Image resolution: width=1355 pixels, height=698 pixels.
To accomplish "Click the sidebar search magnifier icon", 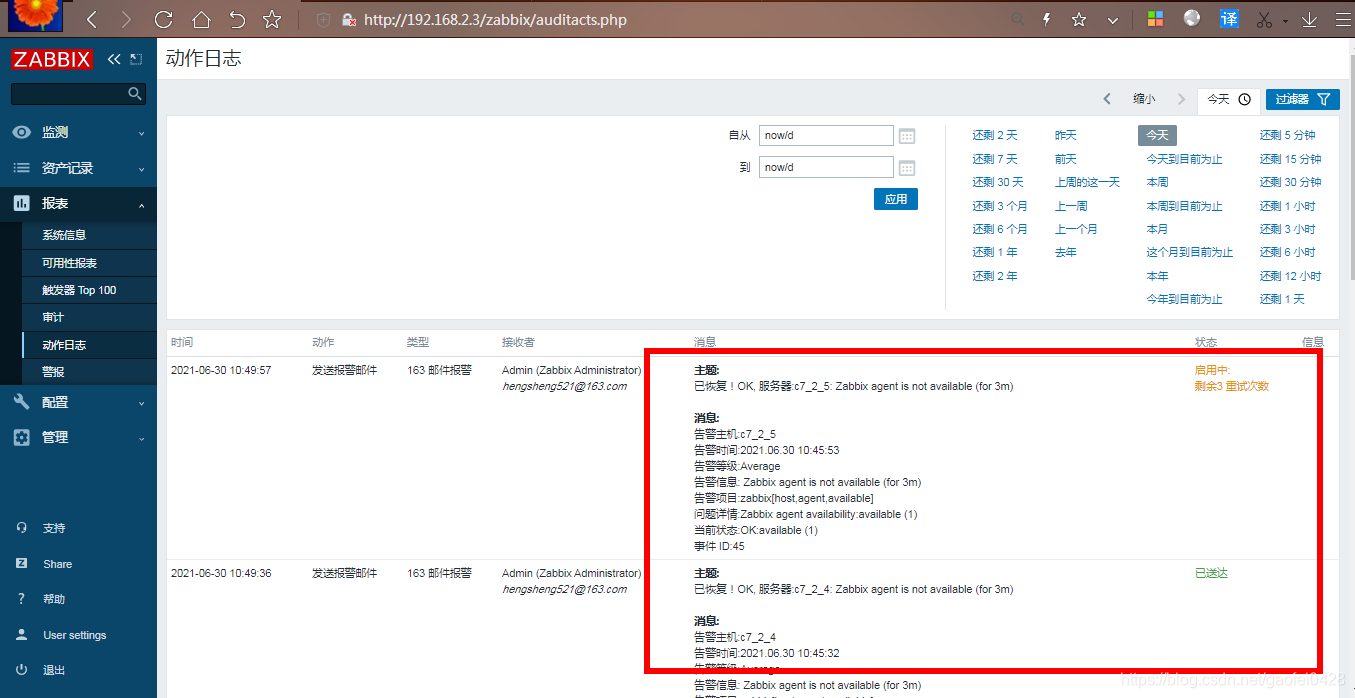I will pos(135,94).
